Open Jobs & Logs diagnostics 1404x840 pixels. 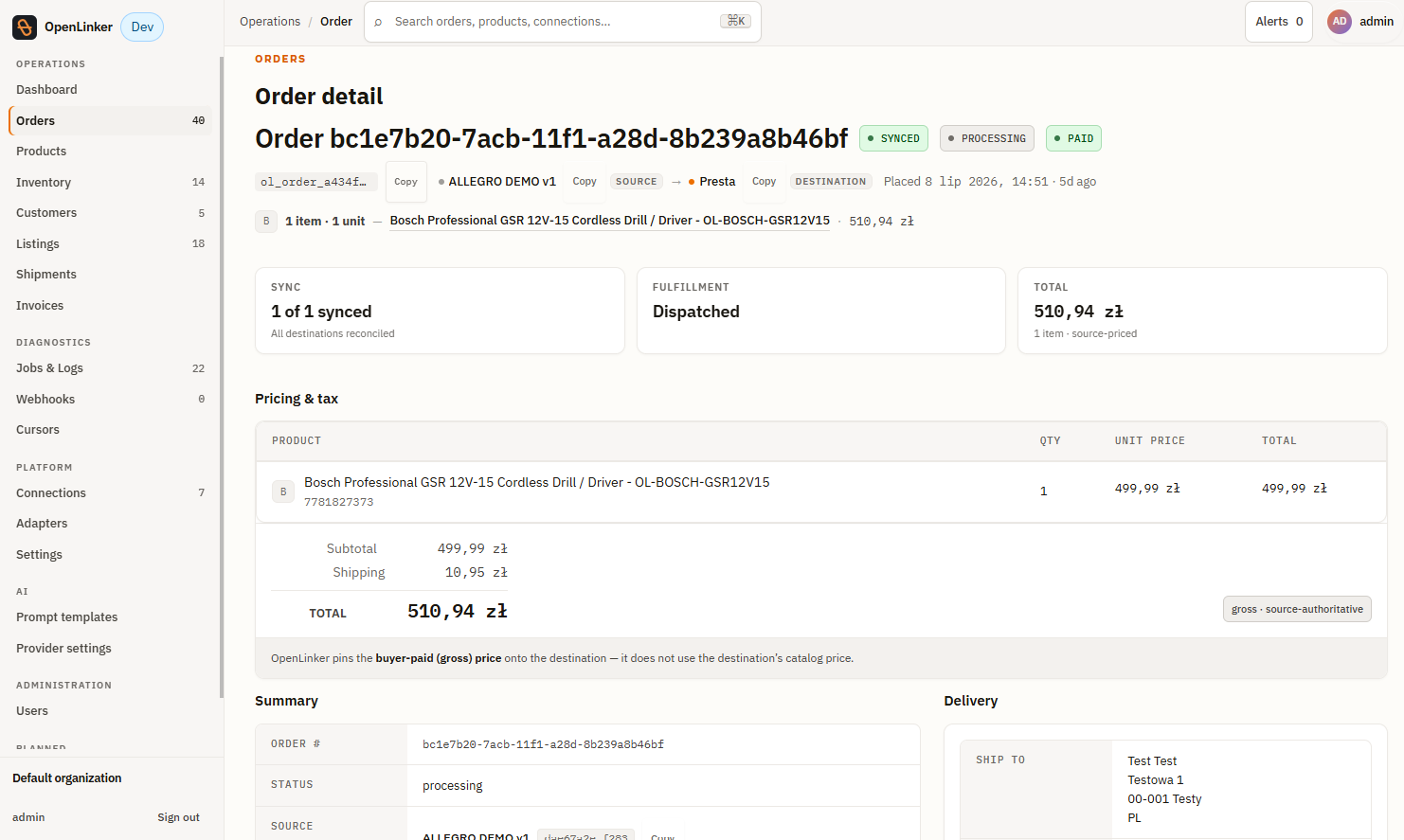pos(111,368)
